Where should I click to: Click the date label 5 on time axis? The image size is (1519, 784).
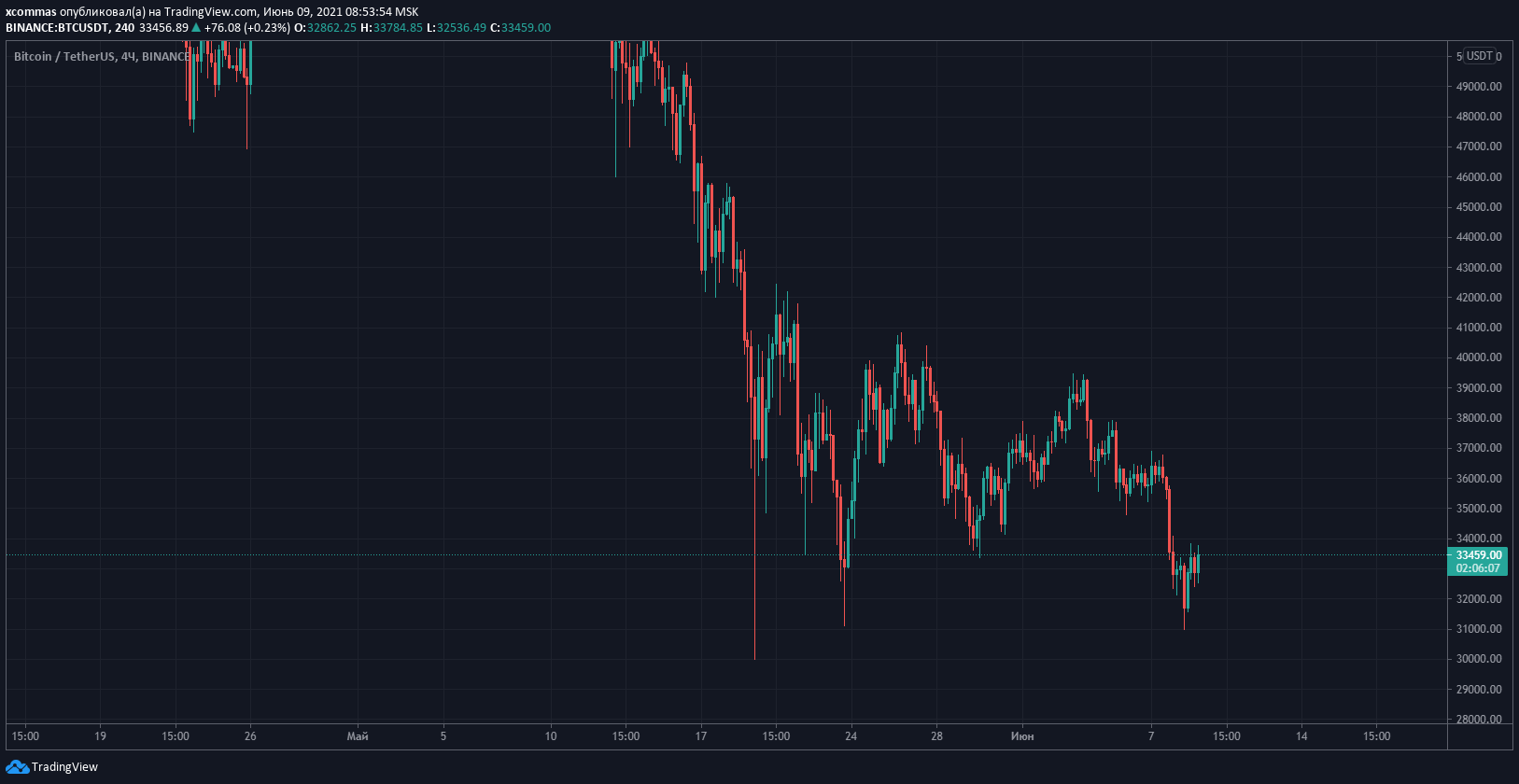coord(443,736)
